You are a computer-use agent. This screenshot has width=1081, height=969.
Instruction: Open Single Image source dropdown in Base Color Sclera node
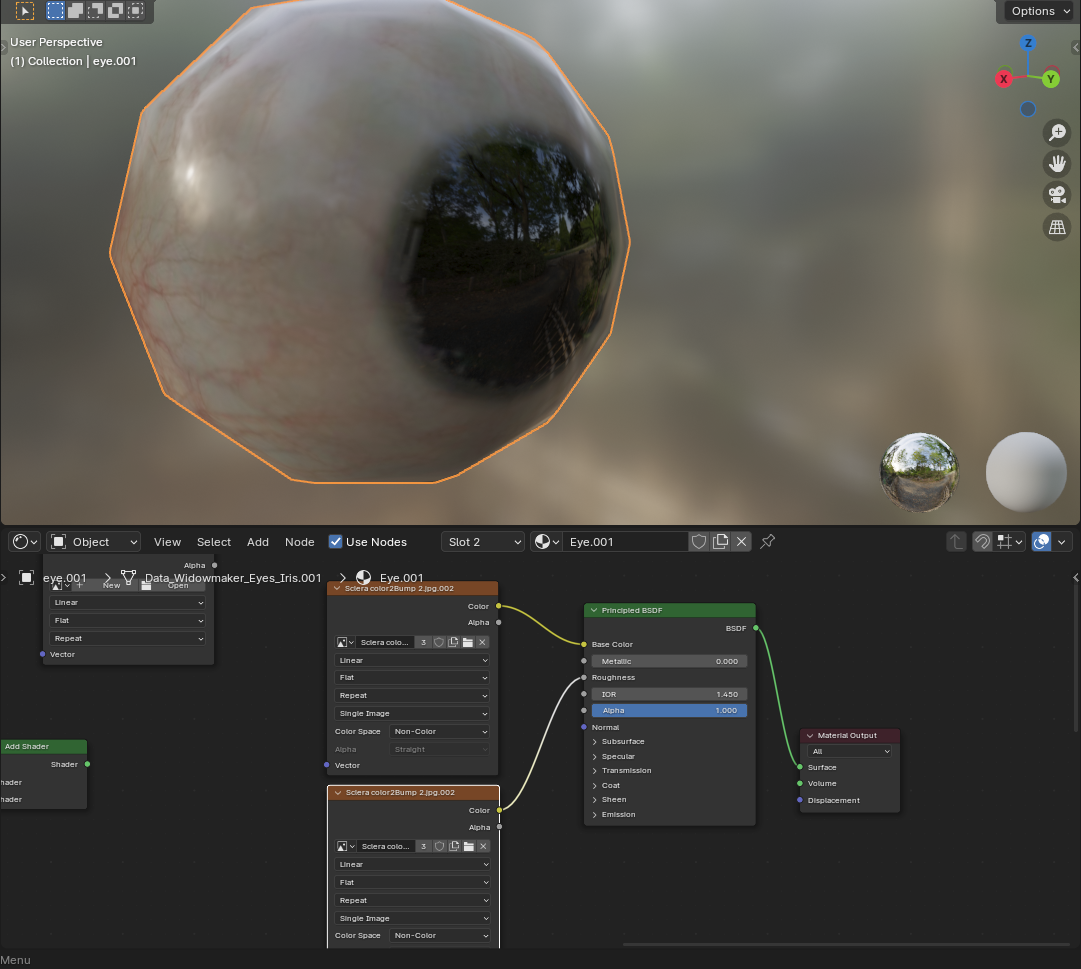coord(412,713)
